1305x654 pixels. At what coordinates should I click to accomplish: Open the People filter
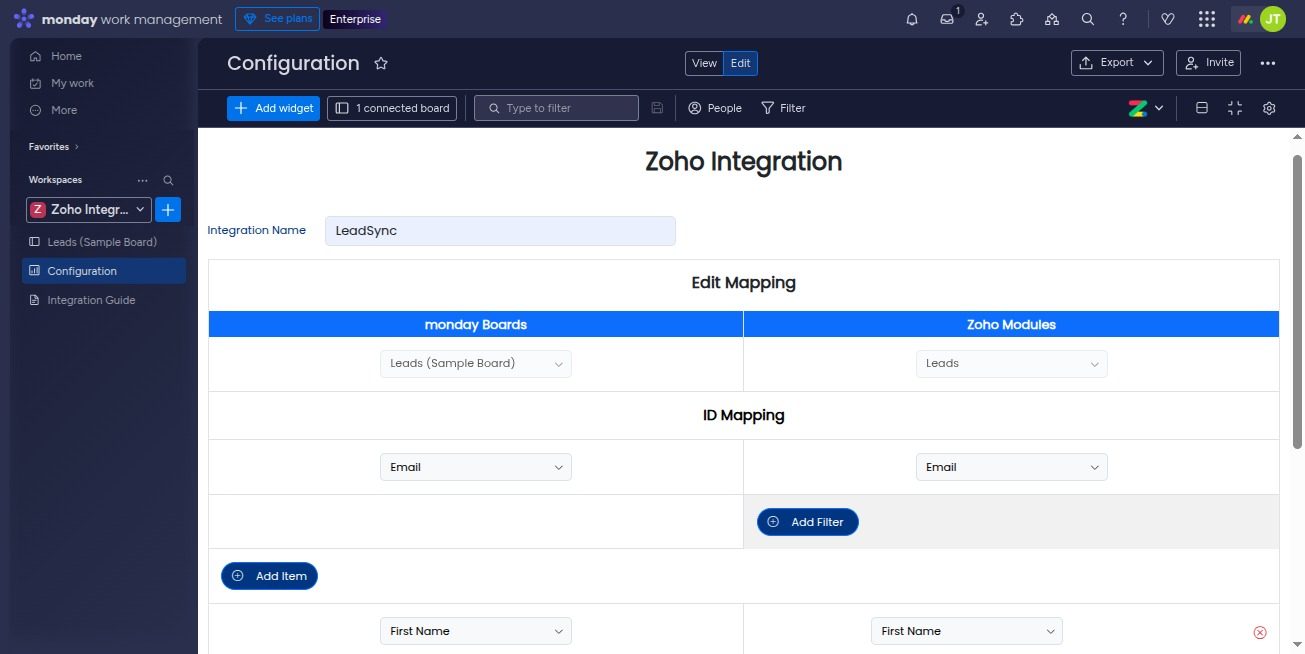pyautogui.click(x=715, y=108)
